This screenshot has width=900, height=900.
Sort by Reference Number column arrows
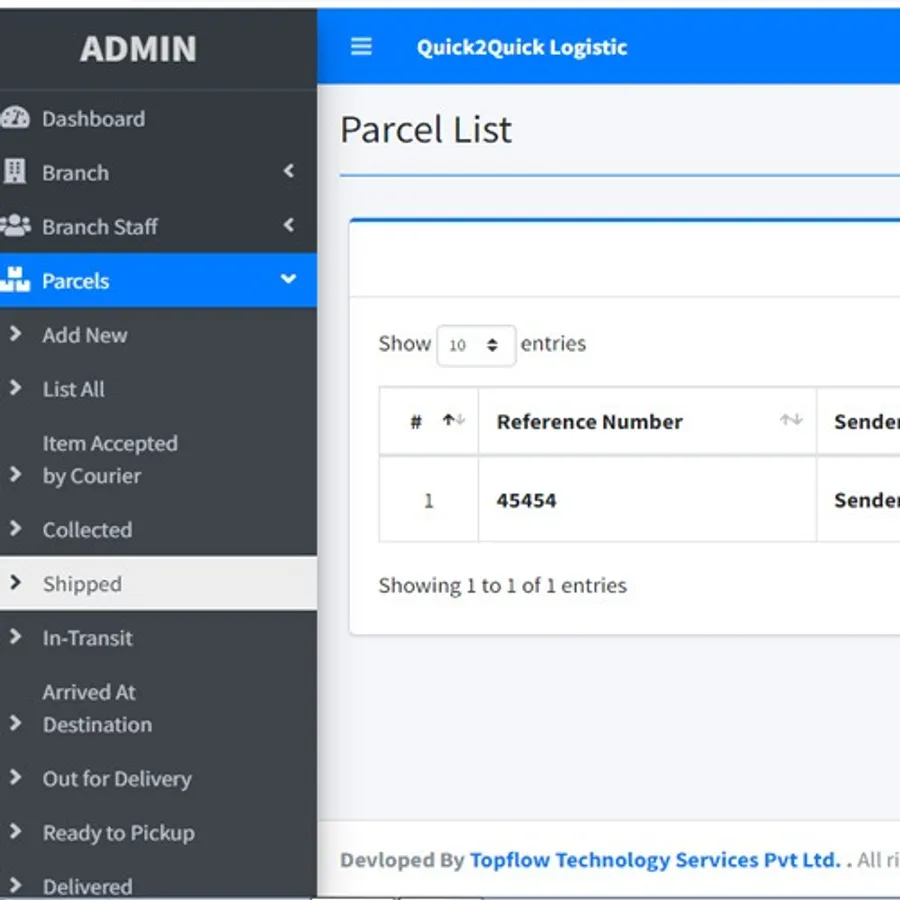point(791,421)
